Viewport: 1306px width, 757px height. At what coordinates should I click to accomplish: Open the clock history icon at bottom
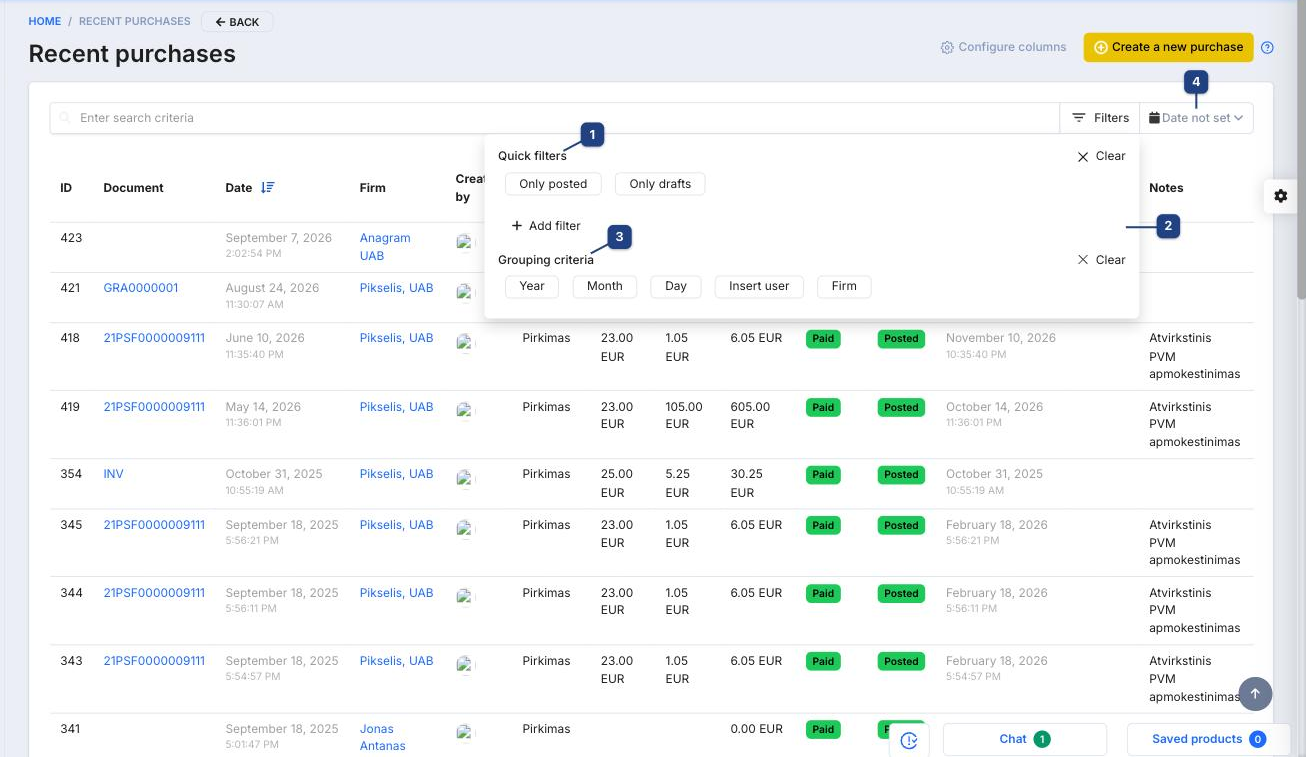tap(909, 740)
